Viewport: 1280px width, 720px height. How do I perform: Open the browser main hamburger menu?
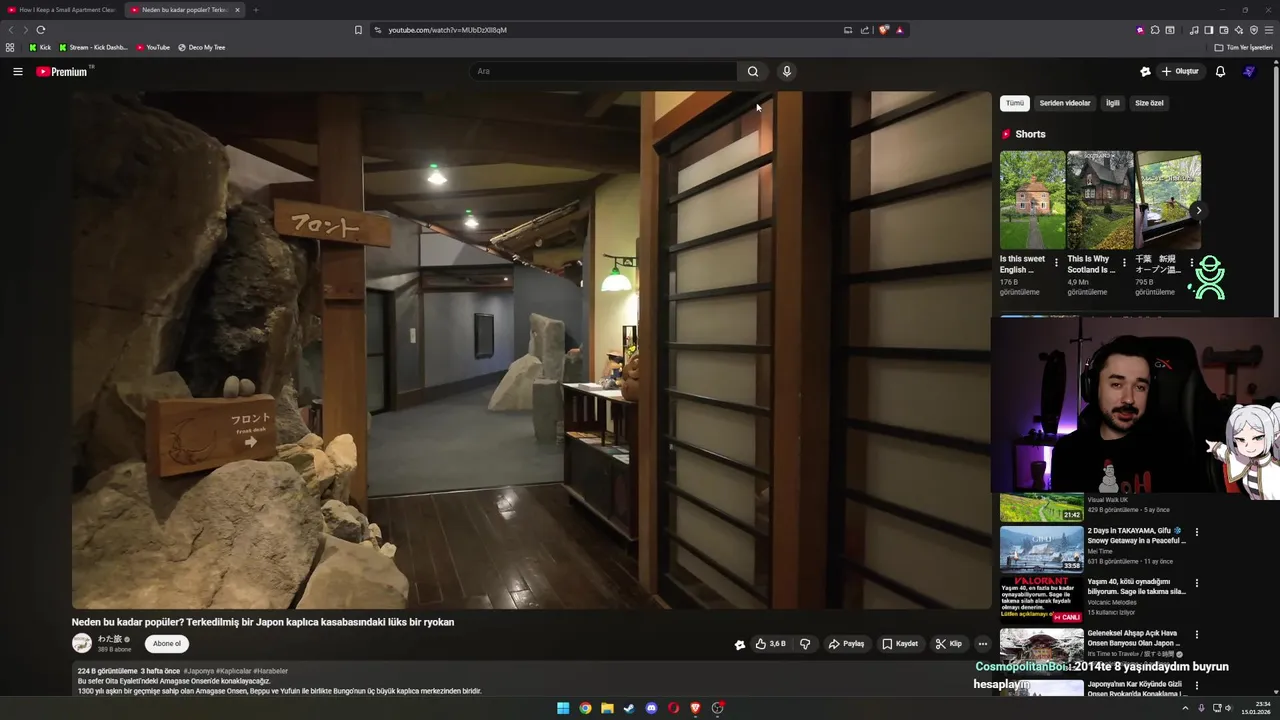coord(1269,30)
